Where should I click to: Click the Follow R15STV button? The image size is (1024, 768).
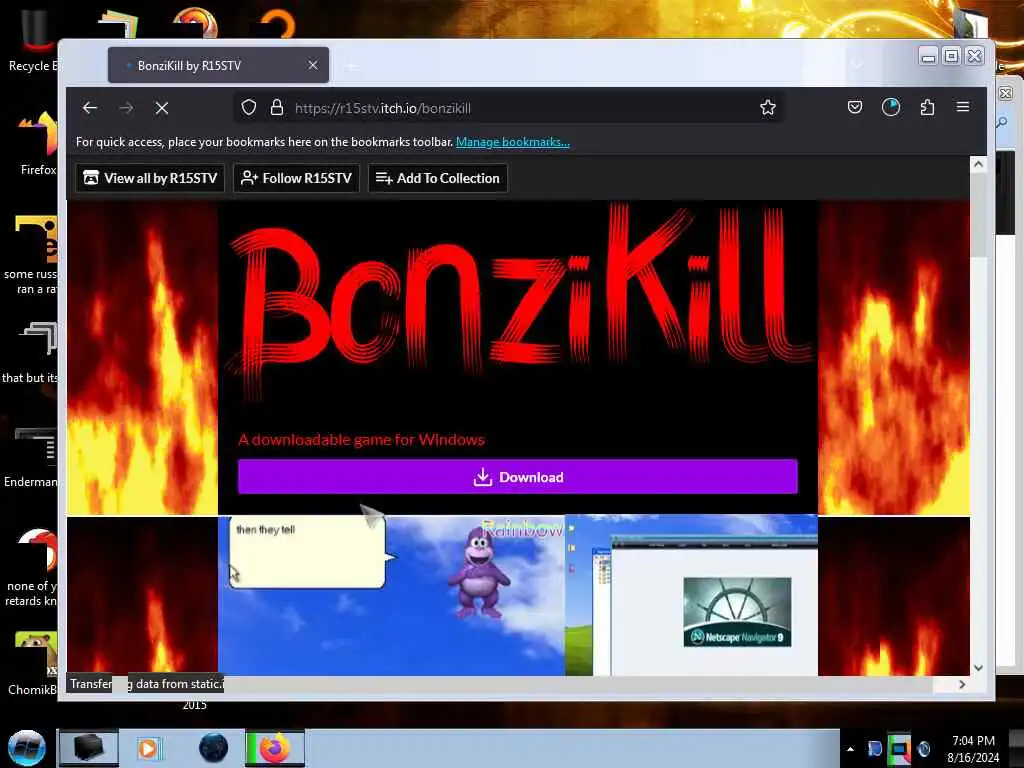pos(296,178)
